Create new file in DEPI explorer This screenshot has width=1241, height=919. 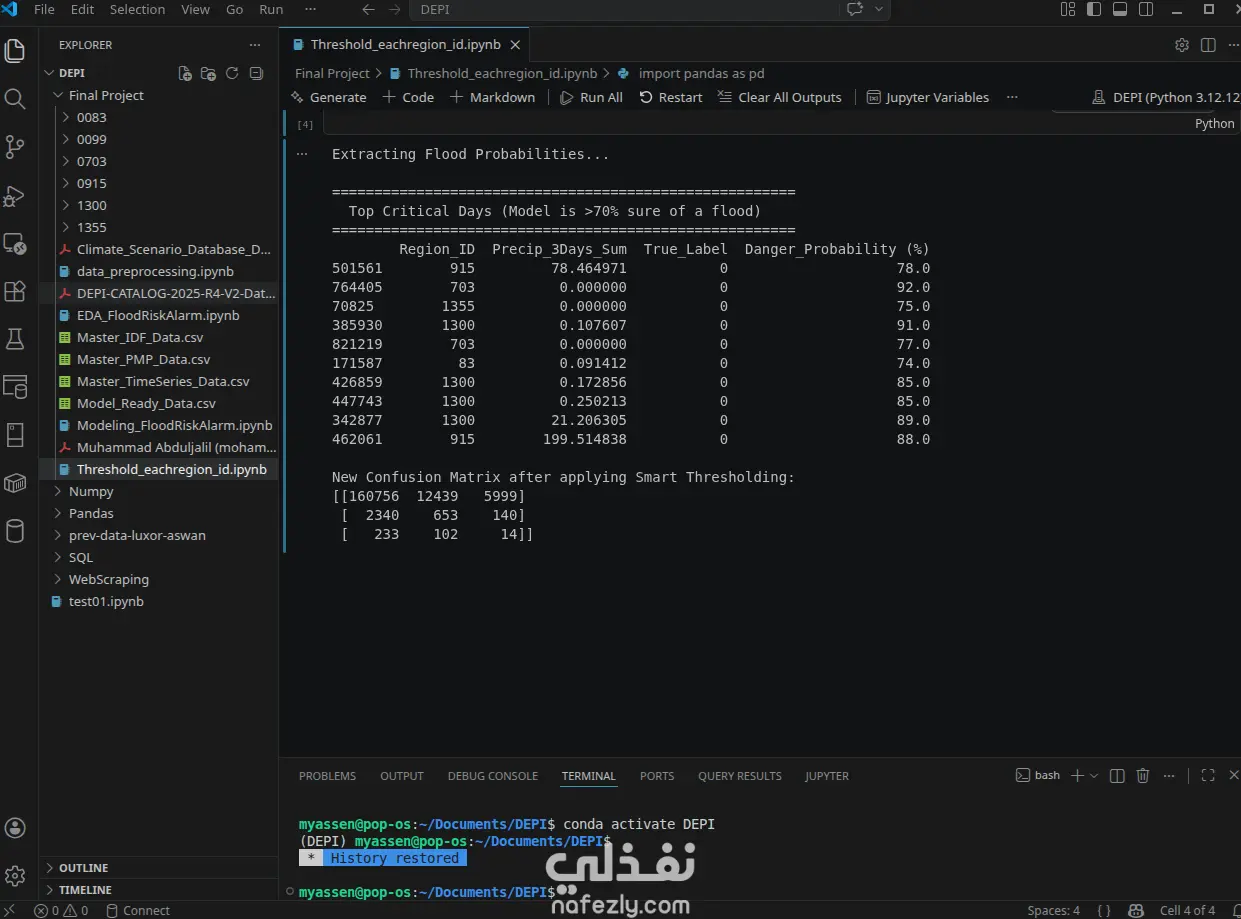pyautogui.click(x=185, y=73)
